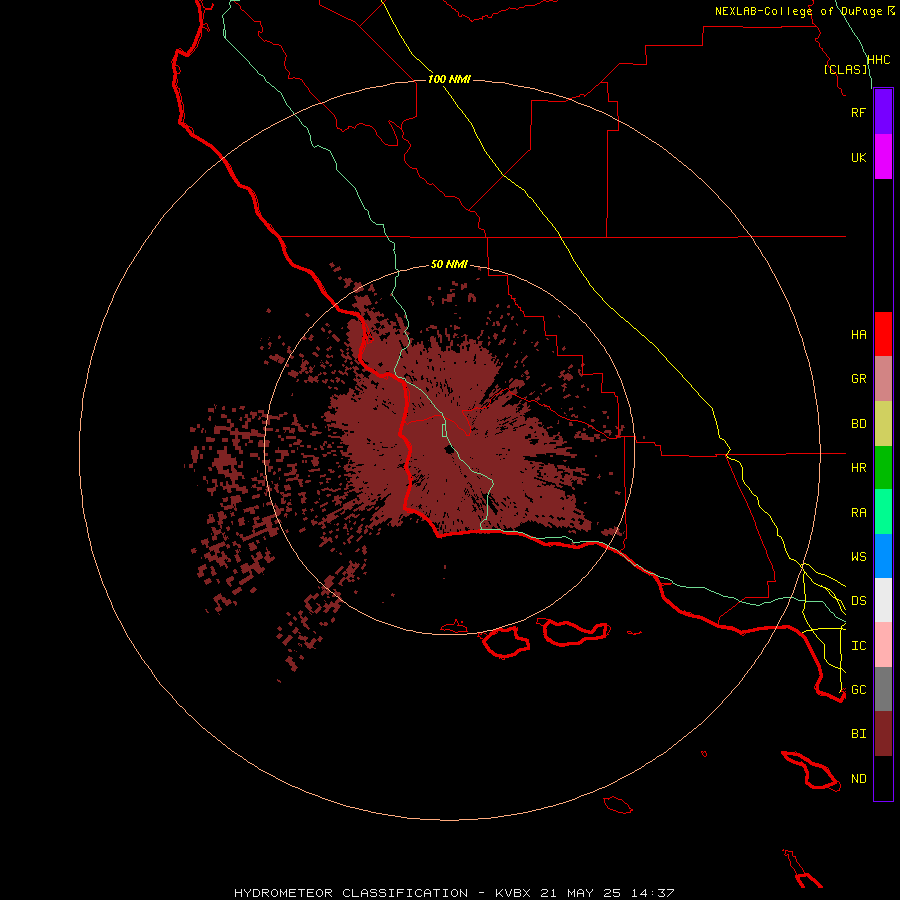Click the DS white legend swatch

pyautogui.click(x=883, y=600)
